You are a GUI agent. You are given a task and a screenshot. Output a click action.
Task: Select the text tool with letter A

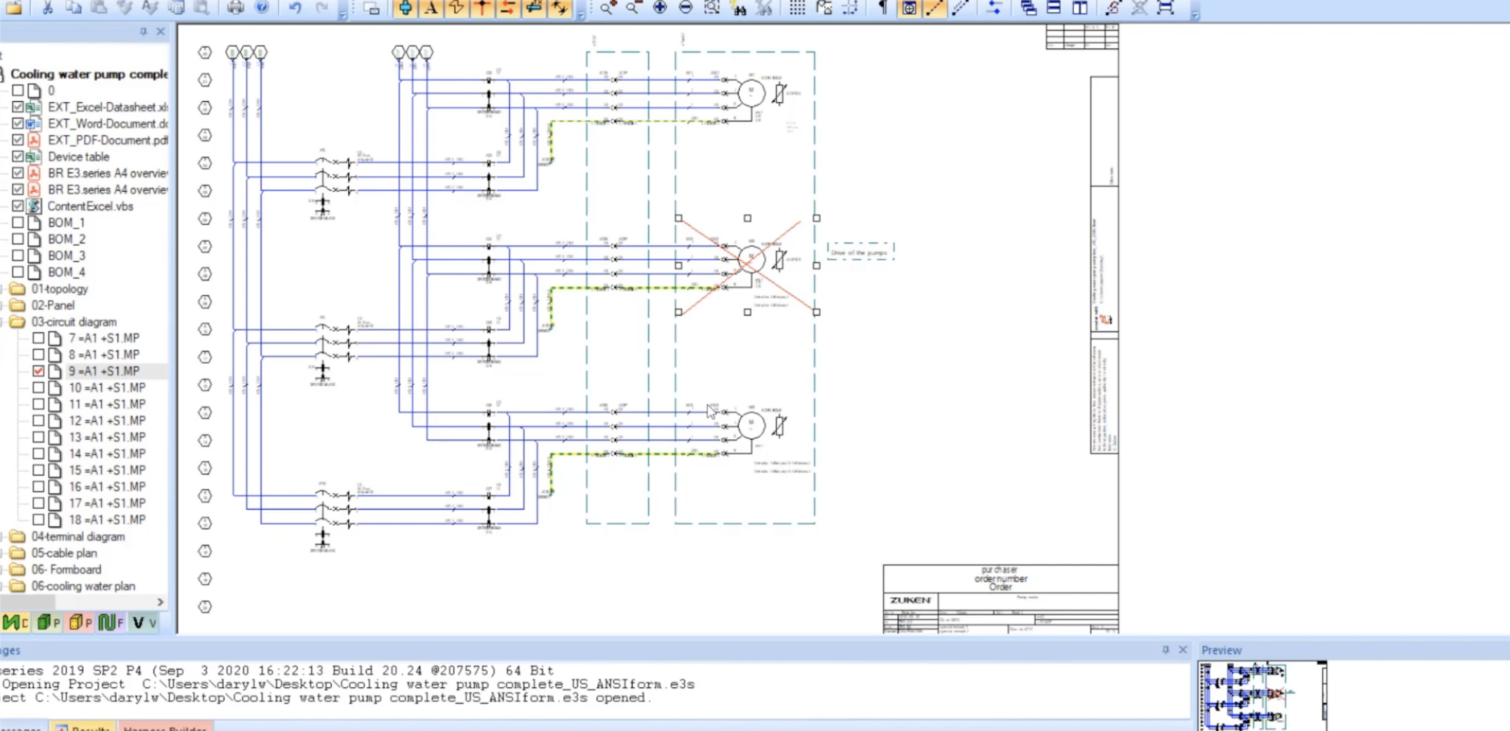click(x=431, y=8)
